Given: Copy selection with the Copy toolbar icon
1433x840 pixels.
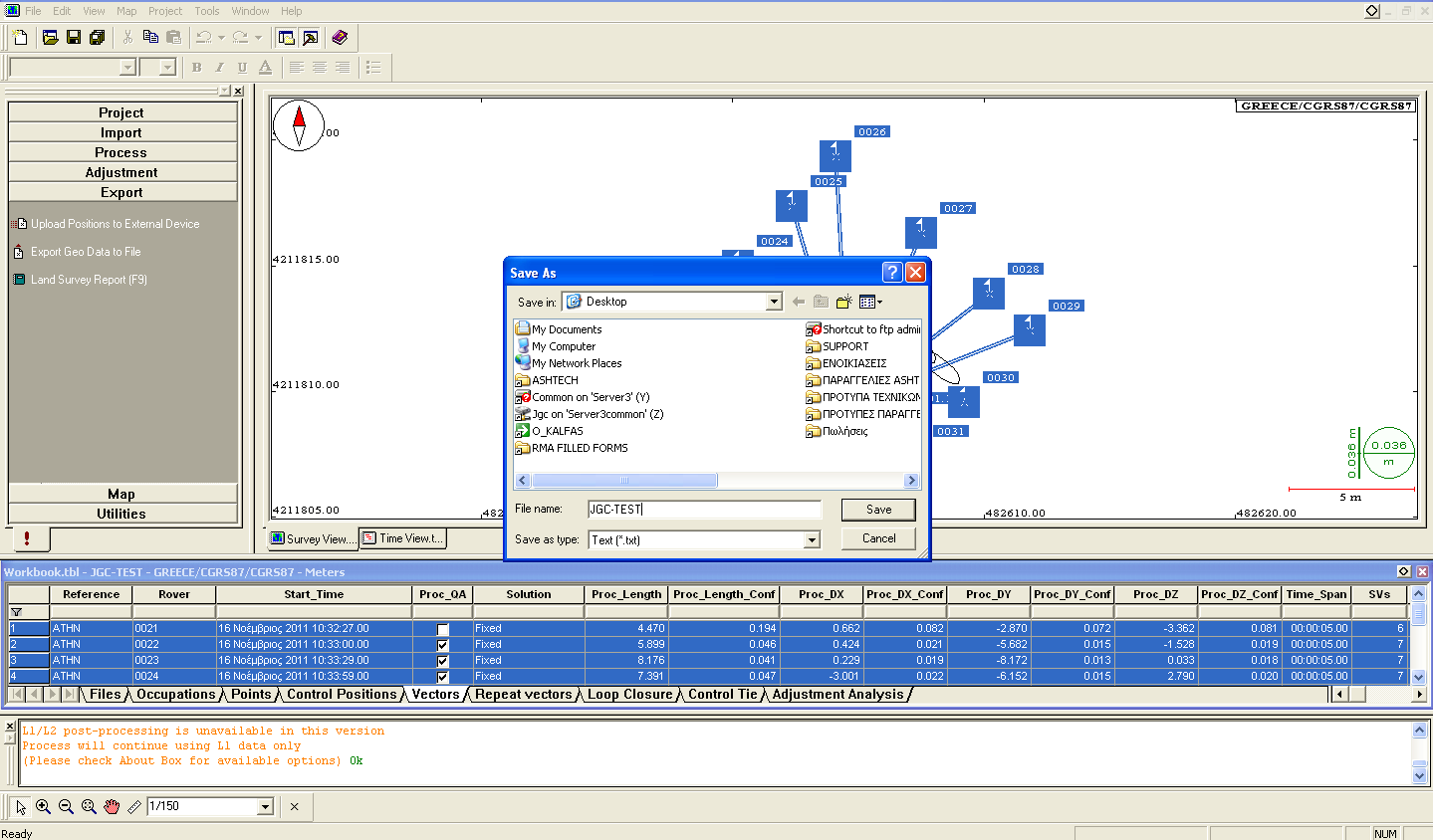Looking at the screenshot, I should click(x=150, y=38).
